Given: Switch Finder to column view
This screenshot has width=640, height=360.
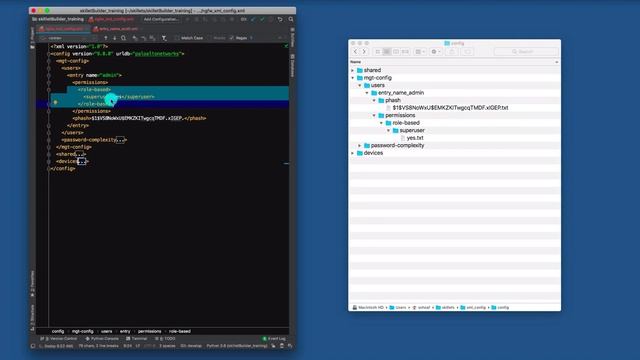Looking at the screenshot, I should click(x=396, y=51).
